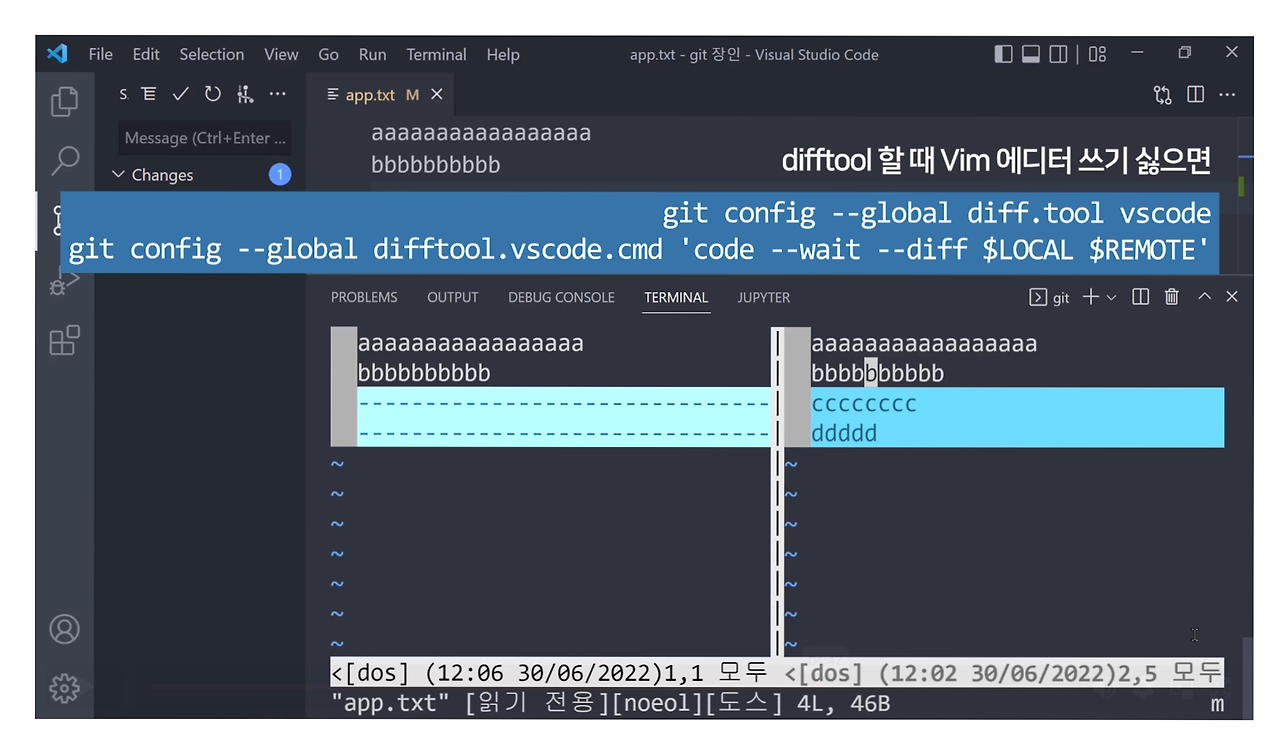Toggle bottom panel layout

[x=1031, y=54]
